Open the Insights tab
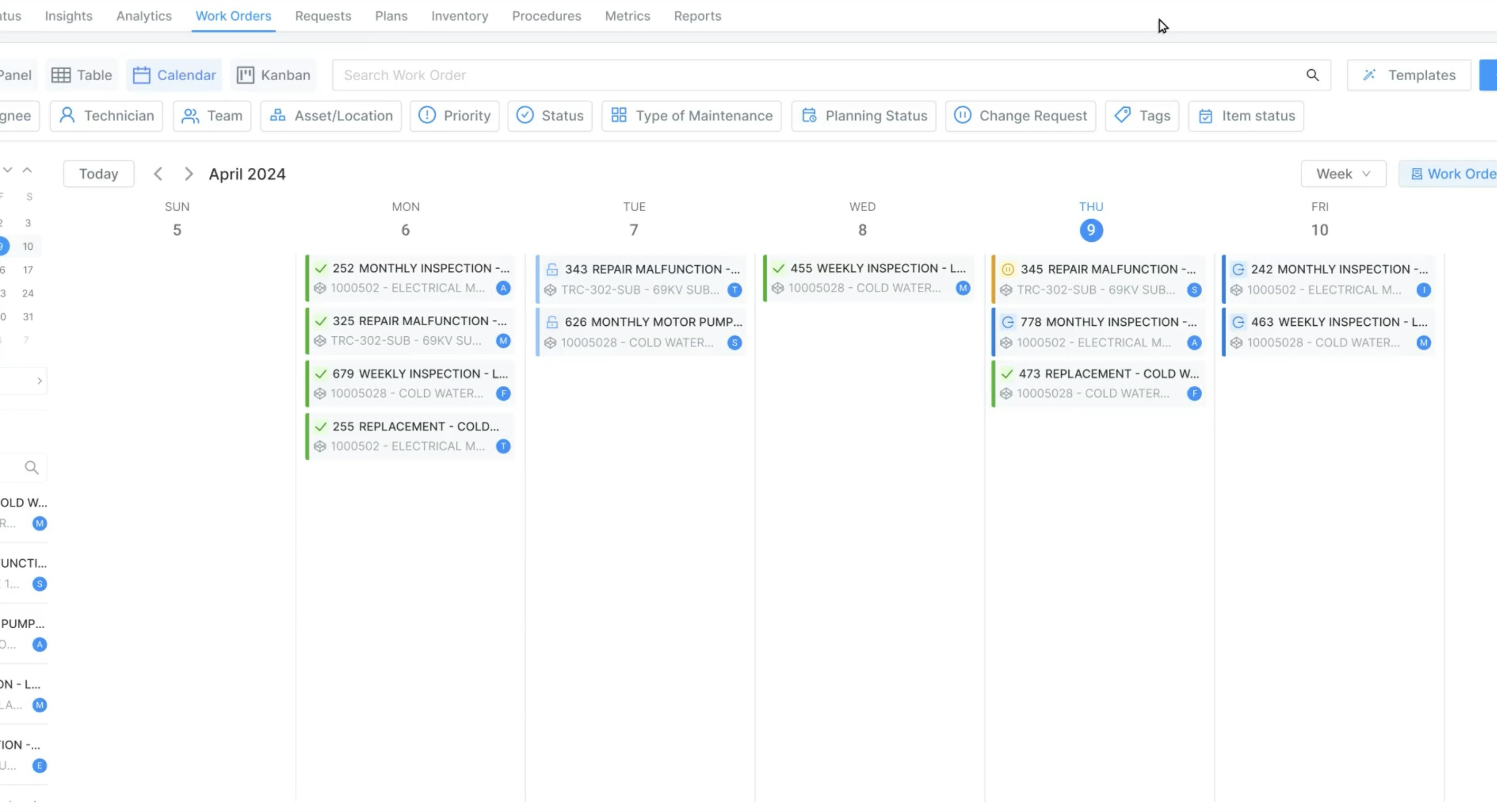 pos(68,16)
